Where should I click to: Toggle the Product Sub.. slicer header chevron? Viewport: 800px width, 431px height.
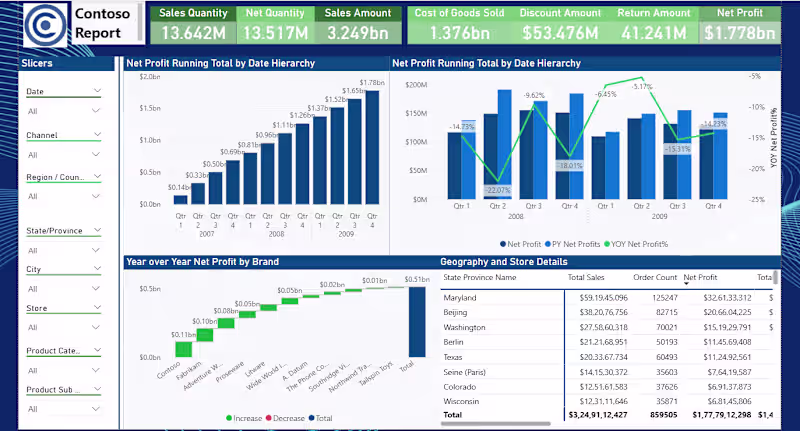(97, 389)
